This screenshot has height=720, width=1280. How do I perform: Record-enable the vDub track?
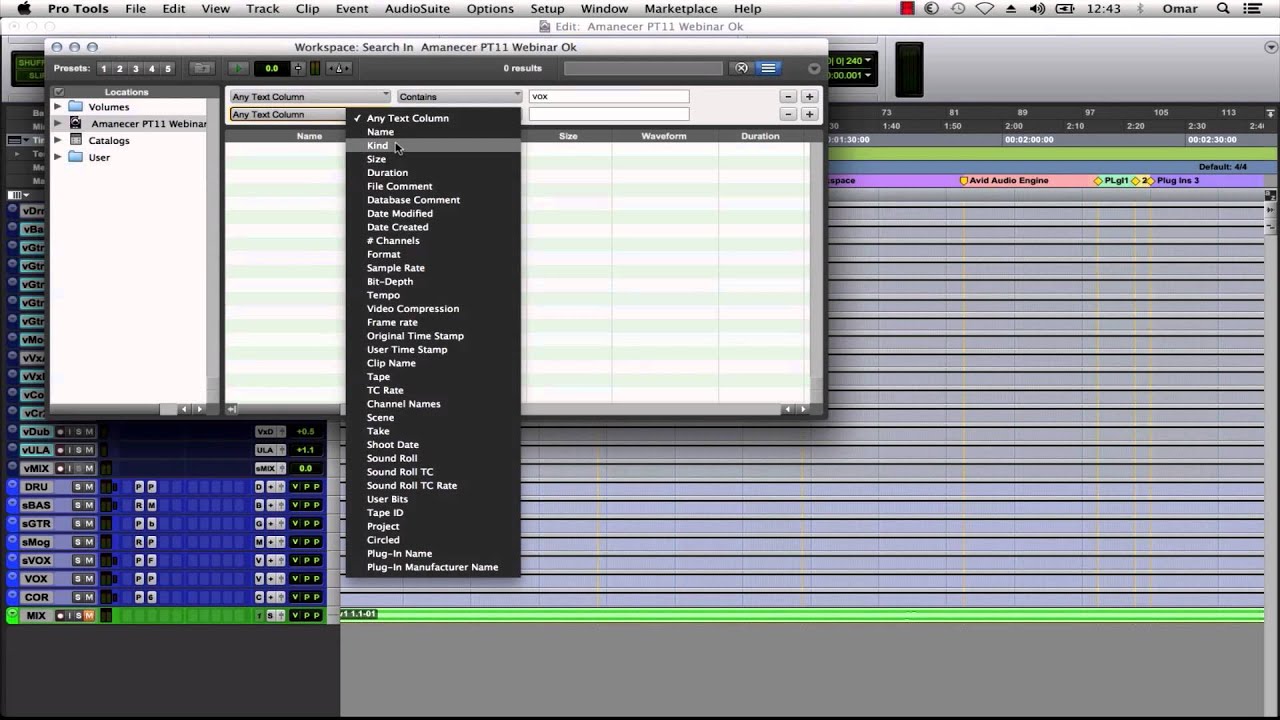point(60,432)
